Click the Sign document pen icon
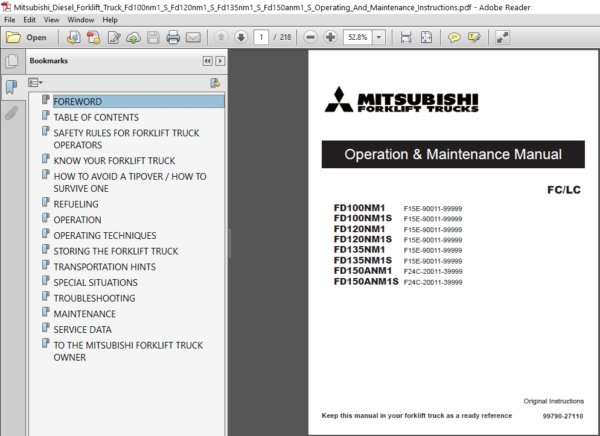The width and height of the screenshot is (600, 436). point(114,37)
